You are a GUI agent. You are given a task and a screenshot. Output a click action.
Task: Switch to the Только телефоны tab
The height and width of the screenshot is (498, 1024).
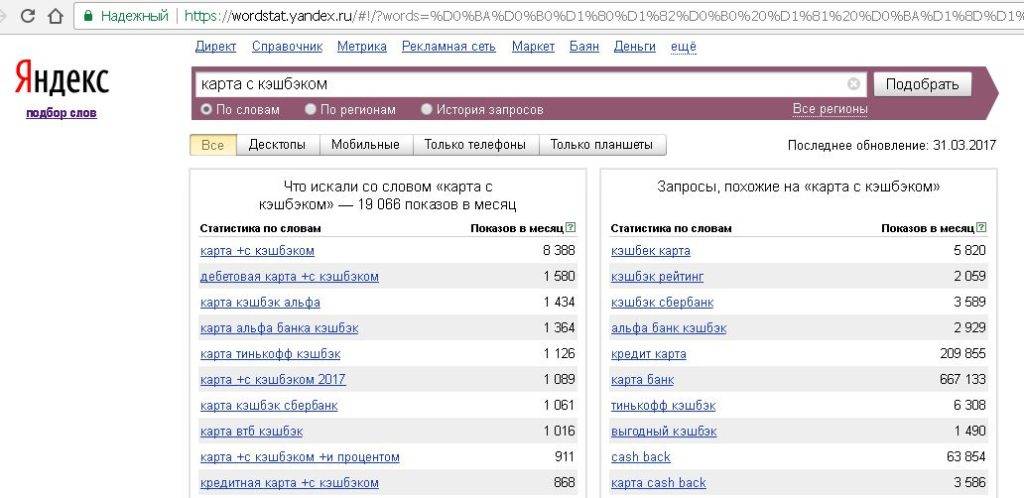[474, 145]
